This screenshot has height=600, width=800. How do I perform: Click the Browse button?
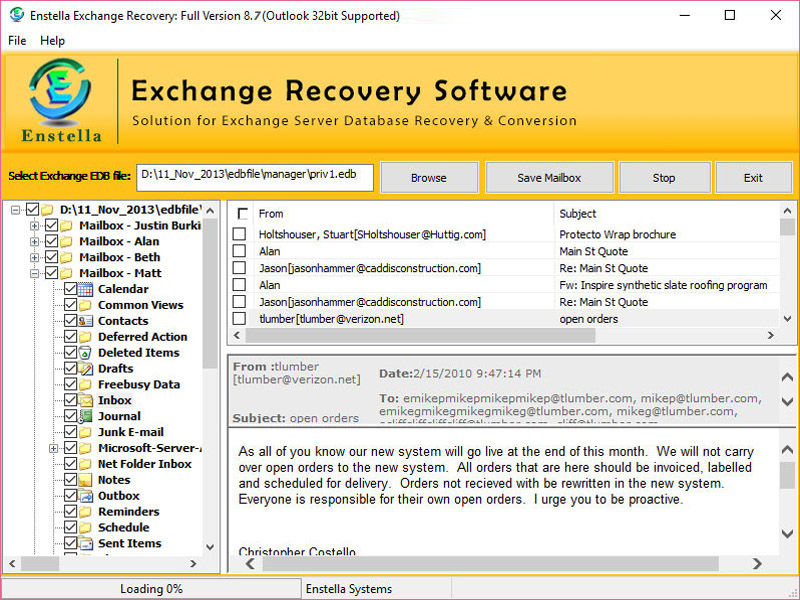428,178
